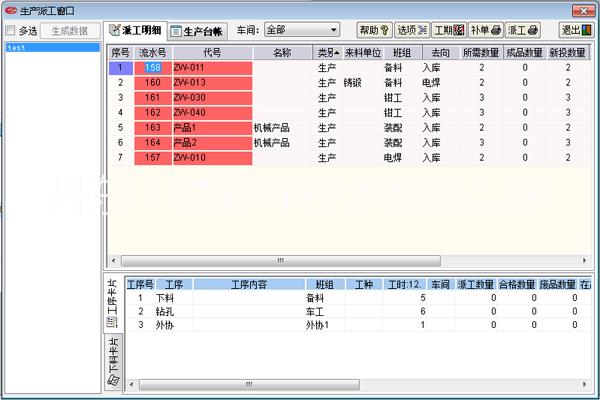The height and width of the screenshot is (400, 600).
Task: Click the 派工数量 column header
Action: [476, 284]
